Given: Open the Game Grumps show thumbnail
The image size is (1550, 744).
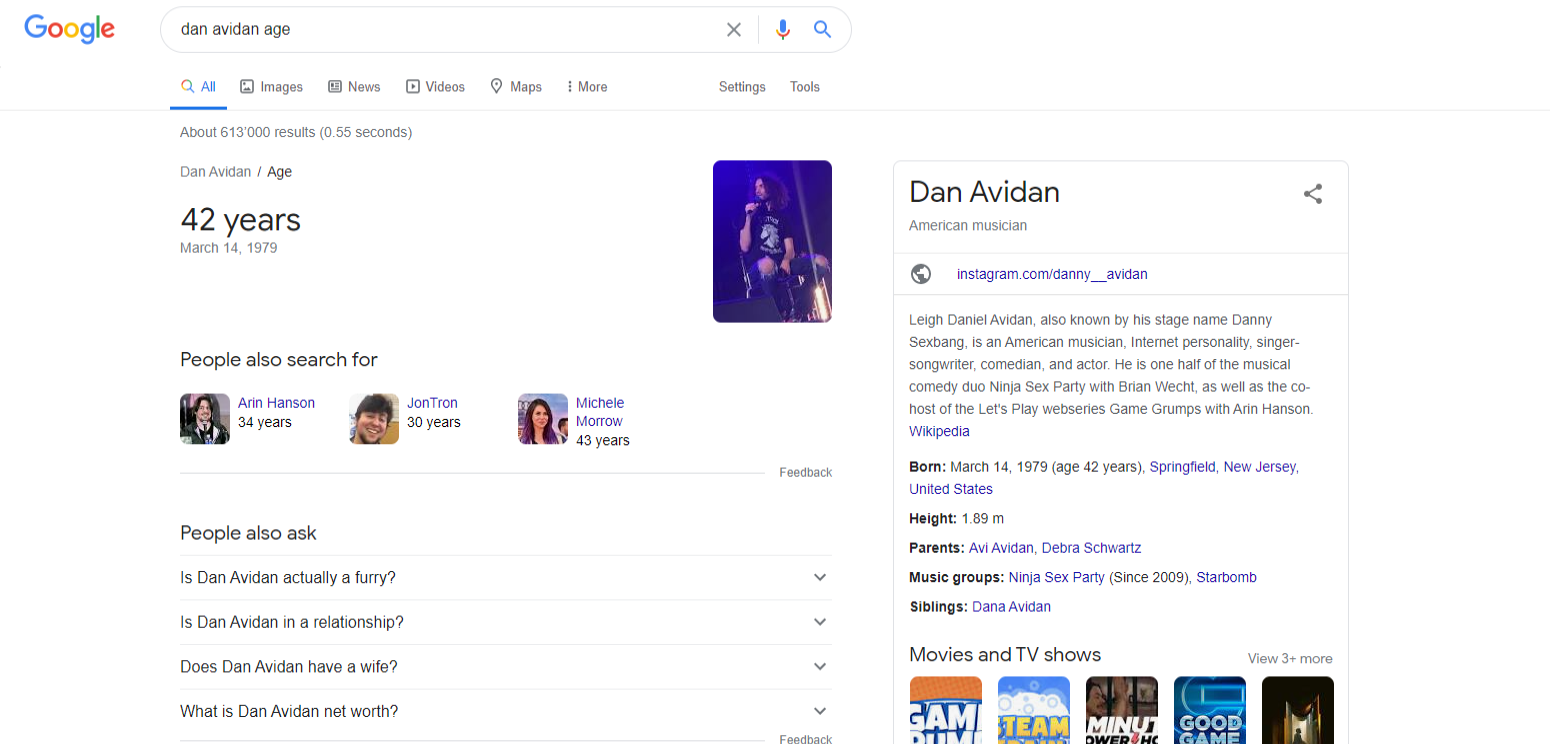Looking at the screenshot, I should pyautogui.click(x=945, y=710).
